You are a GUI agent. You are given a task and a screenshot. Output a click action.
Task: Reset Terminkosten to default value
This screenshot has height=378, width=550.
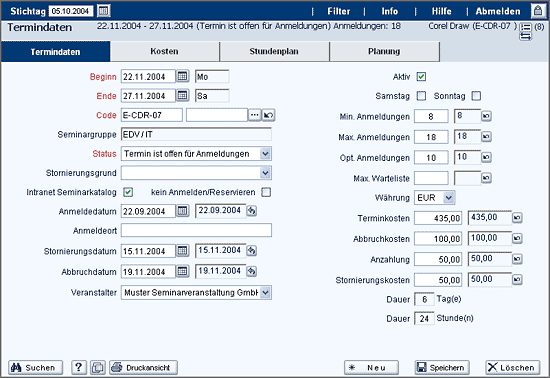(x=517, y=218)
